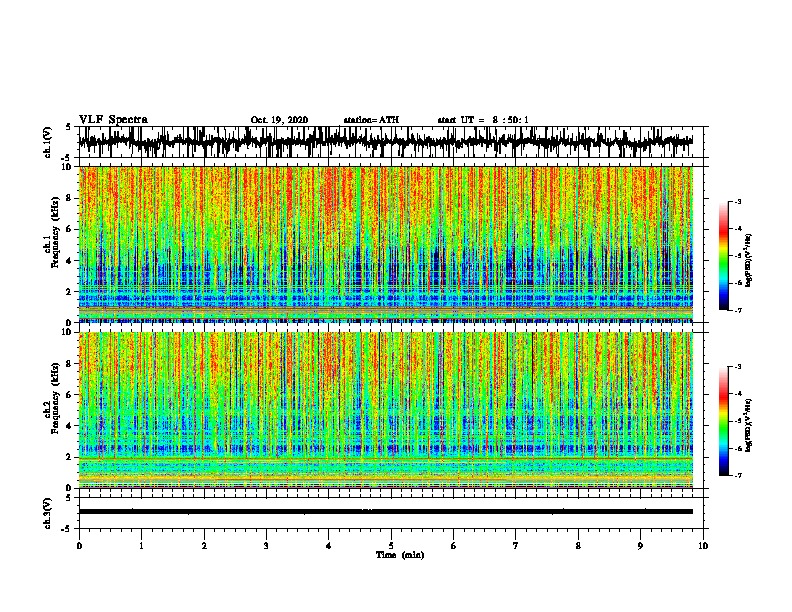The width and height of the screenshot is (792, 612).
Task: Click the "0" tick on the time axis
Action: click(79, 546)
